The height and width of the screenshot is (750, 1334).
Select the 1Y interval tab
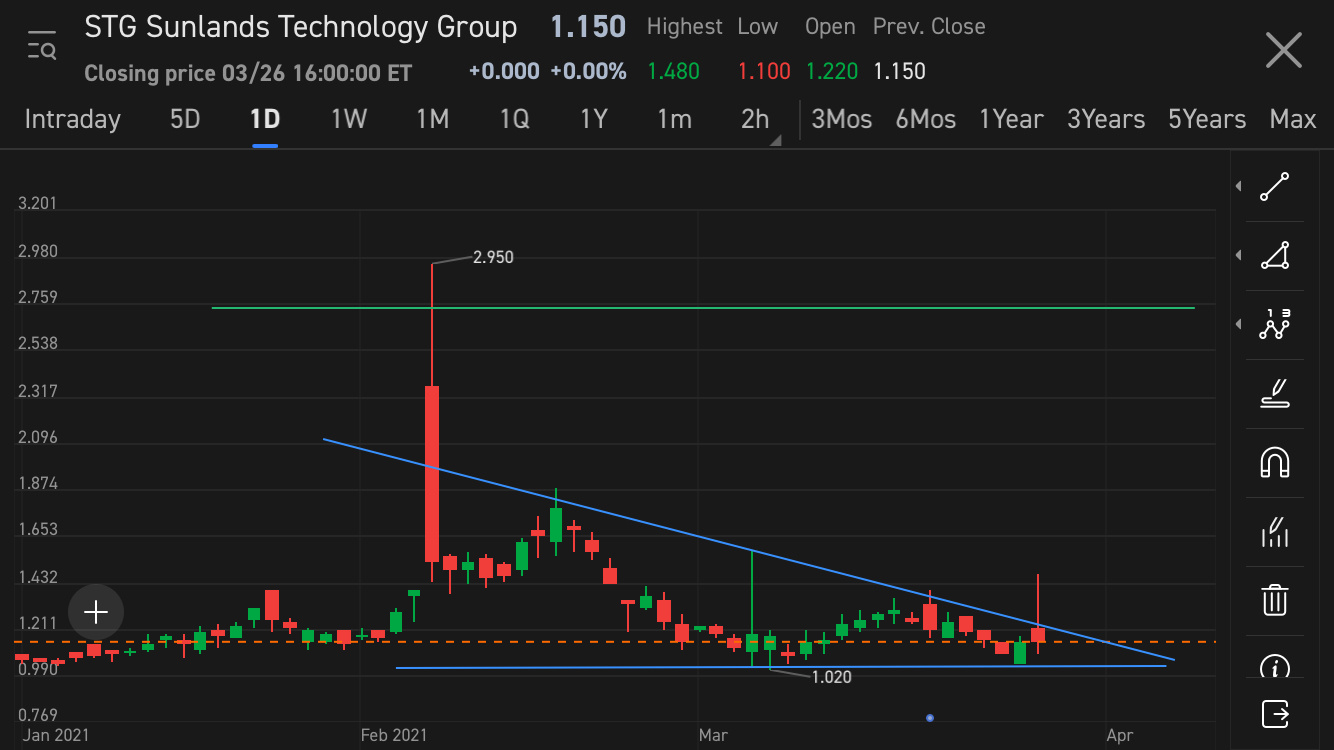tap(594, 119)
